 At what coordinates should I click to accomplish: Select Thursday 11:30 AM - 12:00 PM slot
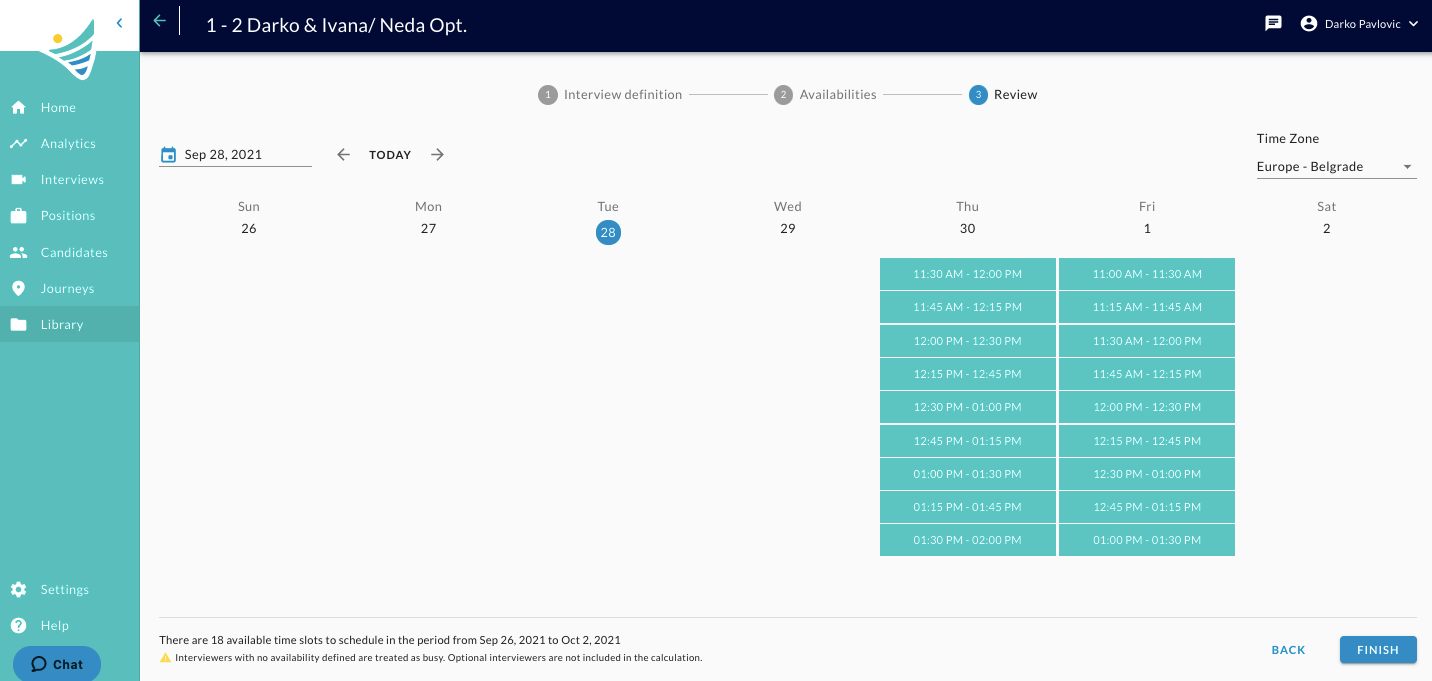[x=967, y=274]
